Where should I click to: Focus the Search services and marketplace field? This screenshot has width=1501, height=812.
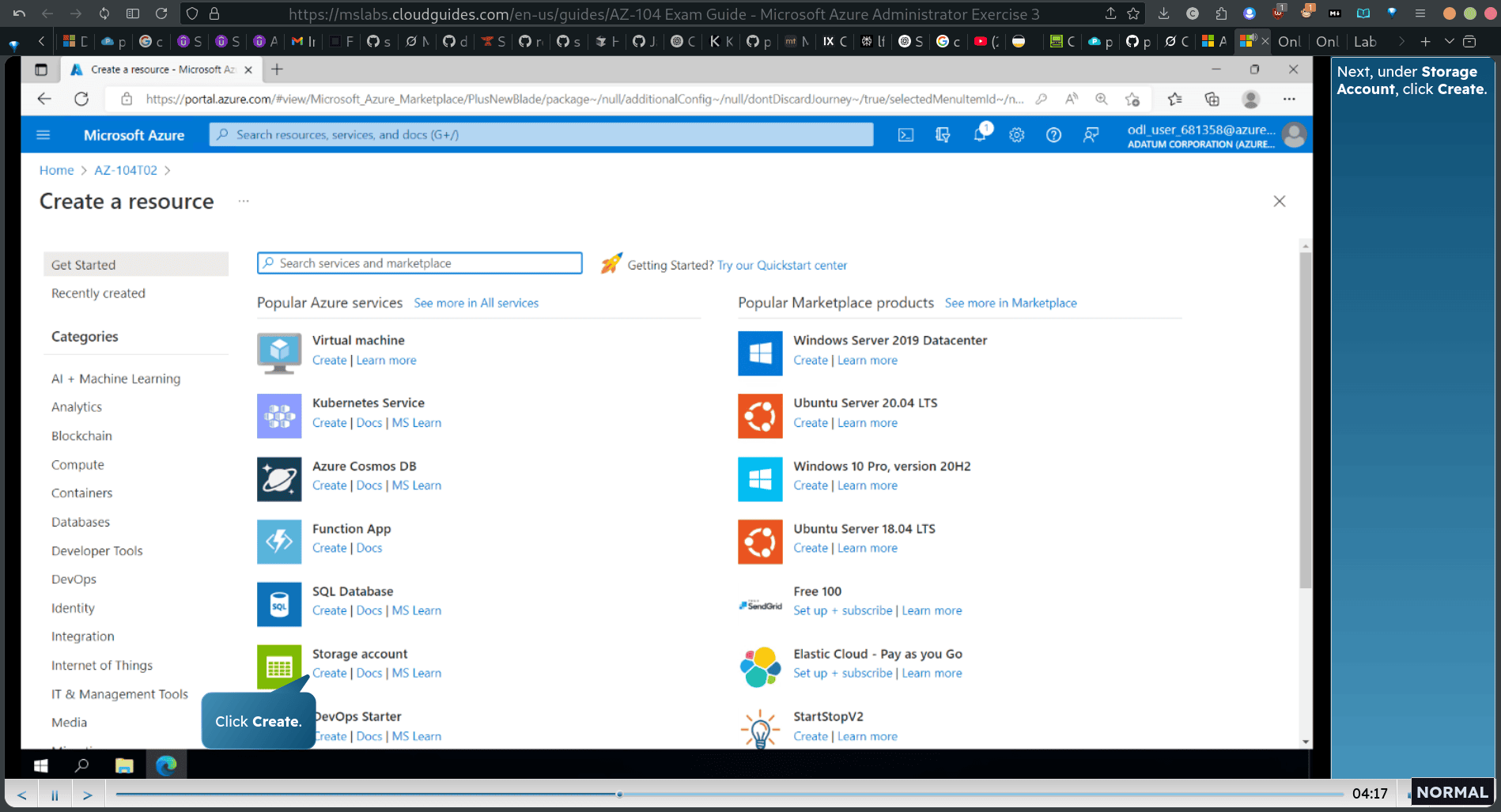[420, 263]
